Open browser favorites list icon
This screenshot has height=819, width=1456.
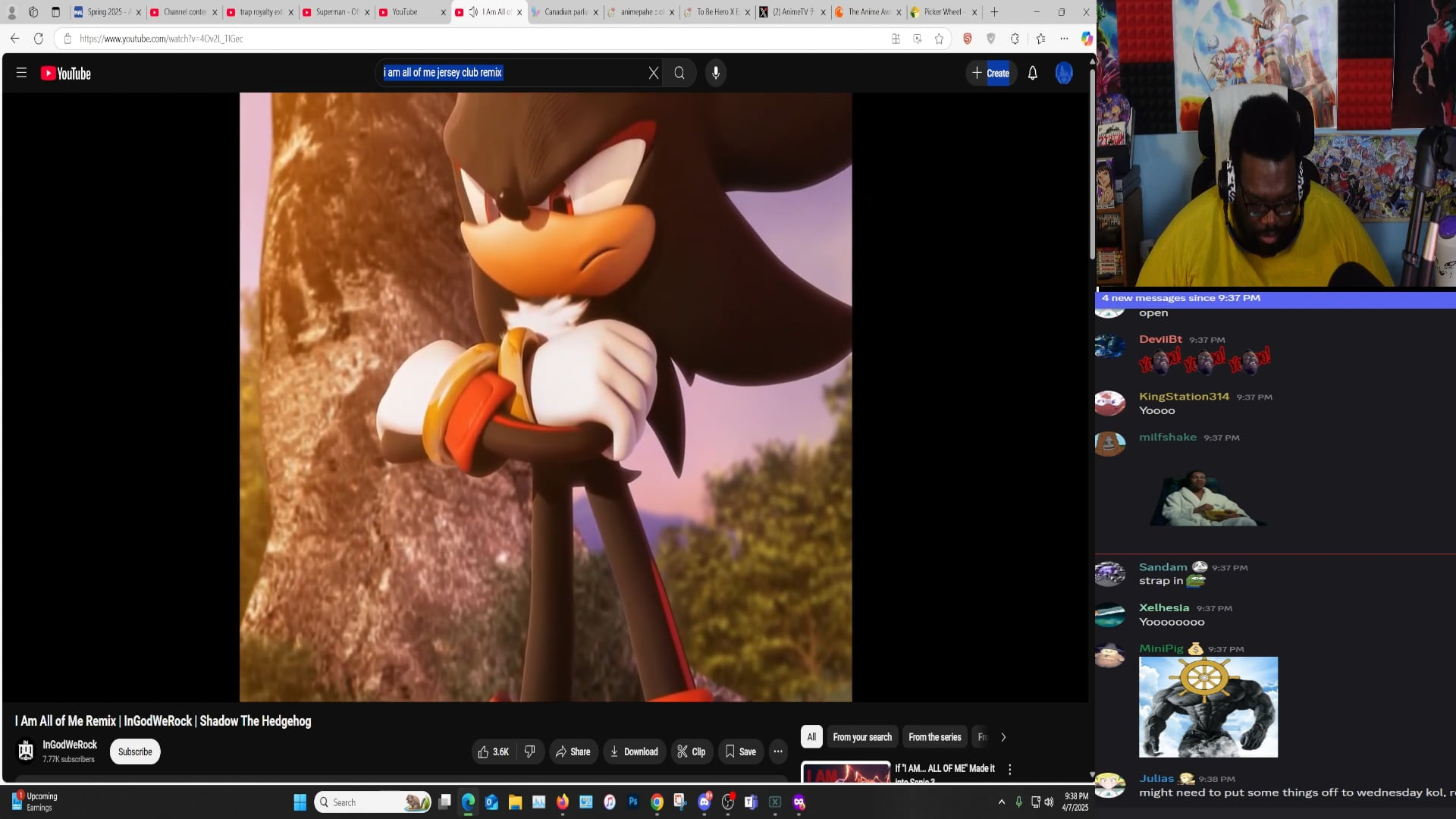coord(1040,39)
